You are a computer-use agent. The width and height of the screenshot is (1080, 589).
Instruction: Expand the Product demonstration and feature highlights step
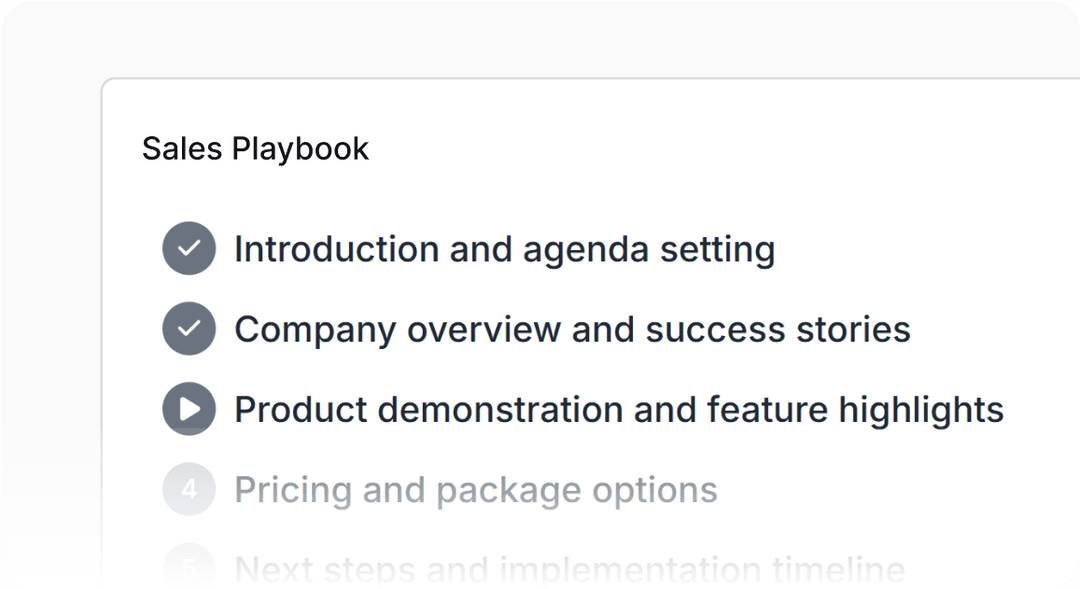pyautogui.click(x=617, y=408)
